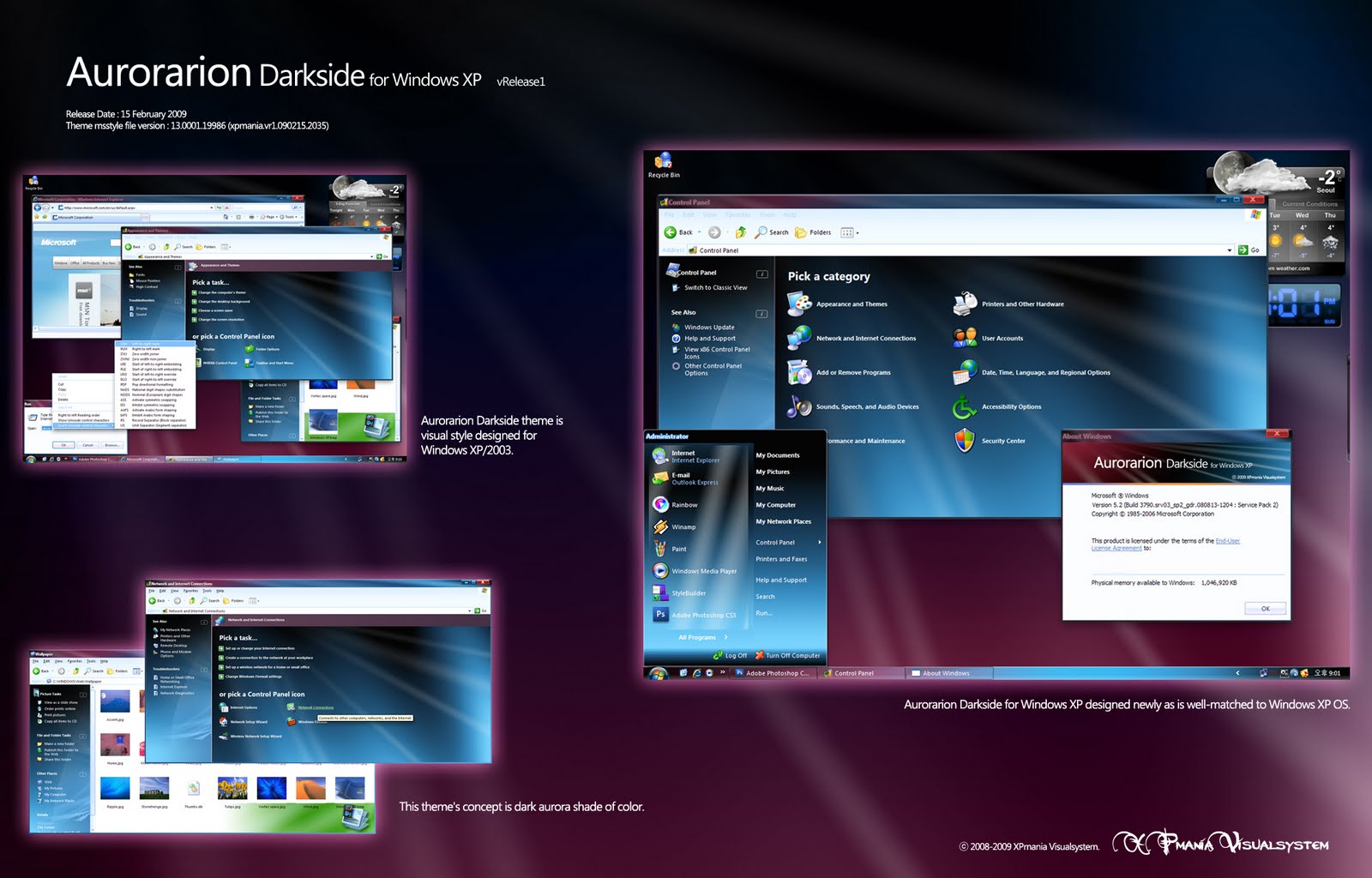Collapse Picture Tasks pane in Wallpaper window

tap(83, 693)
